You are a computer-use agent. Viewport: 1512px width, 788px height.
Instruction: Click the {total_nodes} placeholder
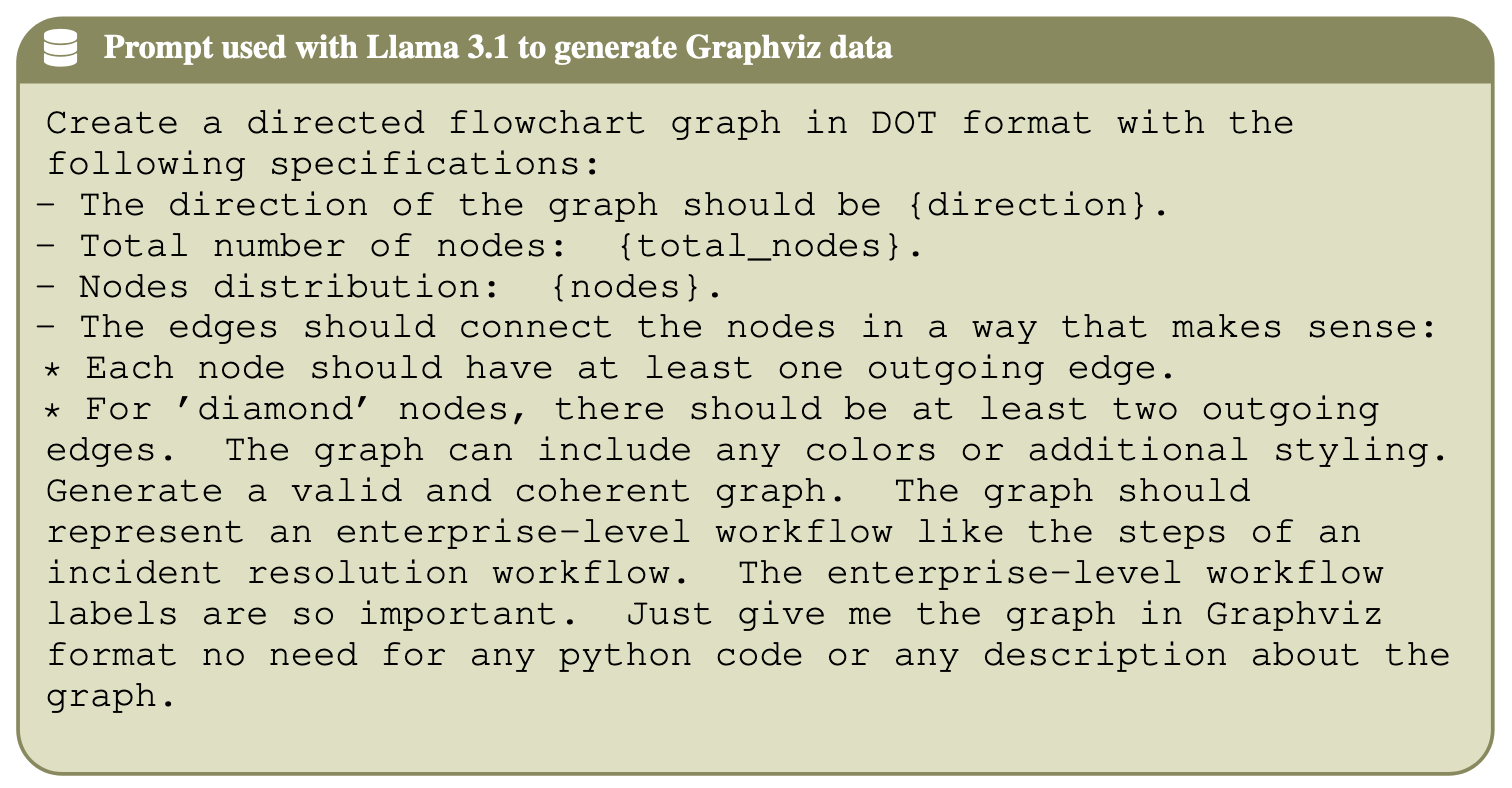(x=767, y=246)
